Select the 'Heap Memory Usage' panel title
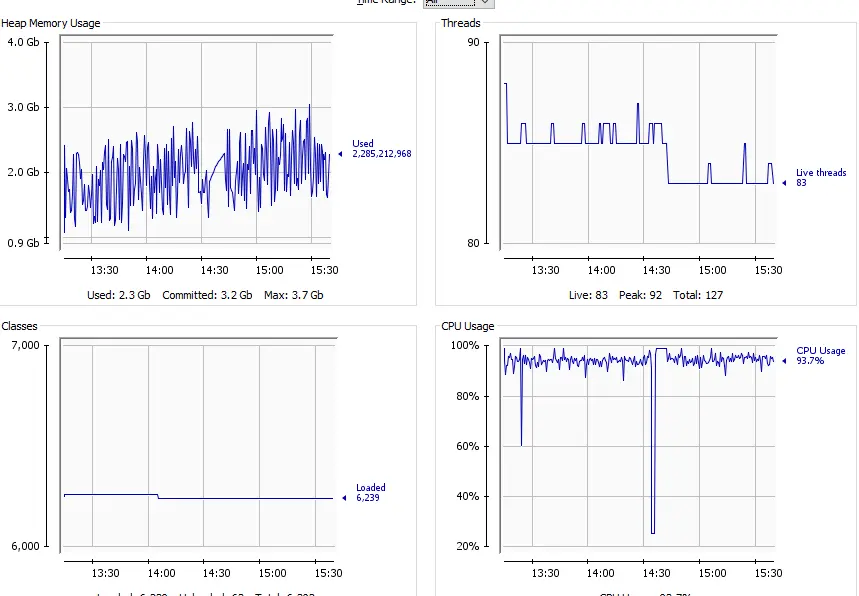The width and height of the screenshot is (859, 596). (x=51, y=23)
